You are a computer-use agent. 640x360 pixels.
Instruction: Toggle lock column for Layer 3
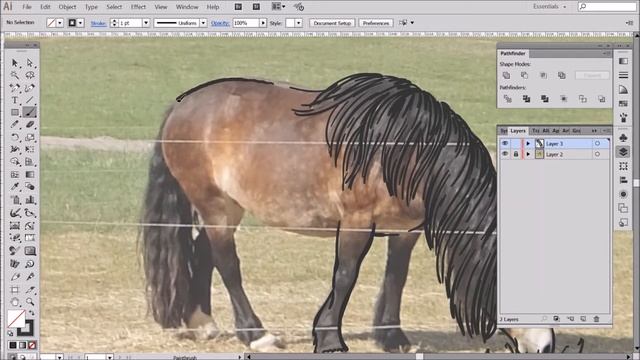click(516, 143)
